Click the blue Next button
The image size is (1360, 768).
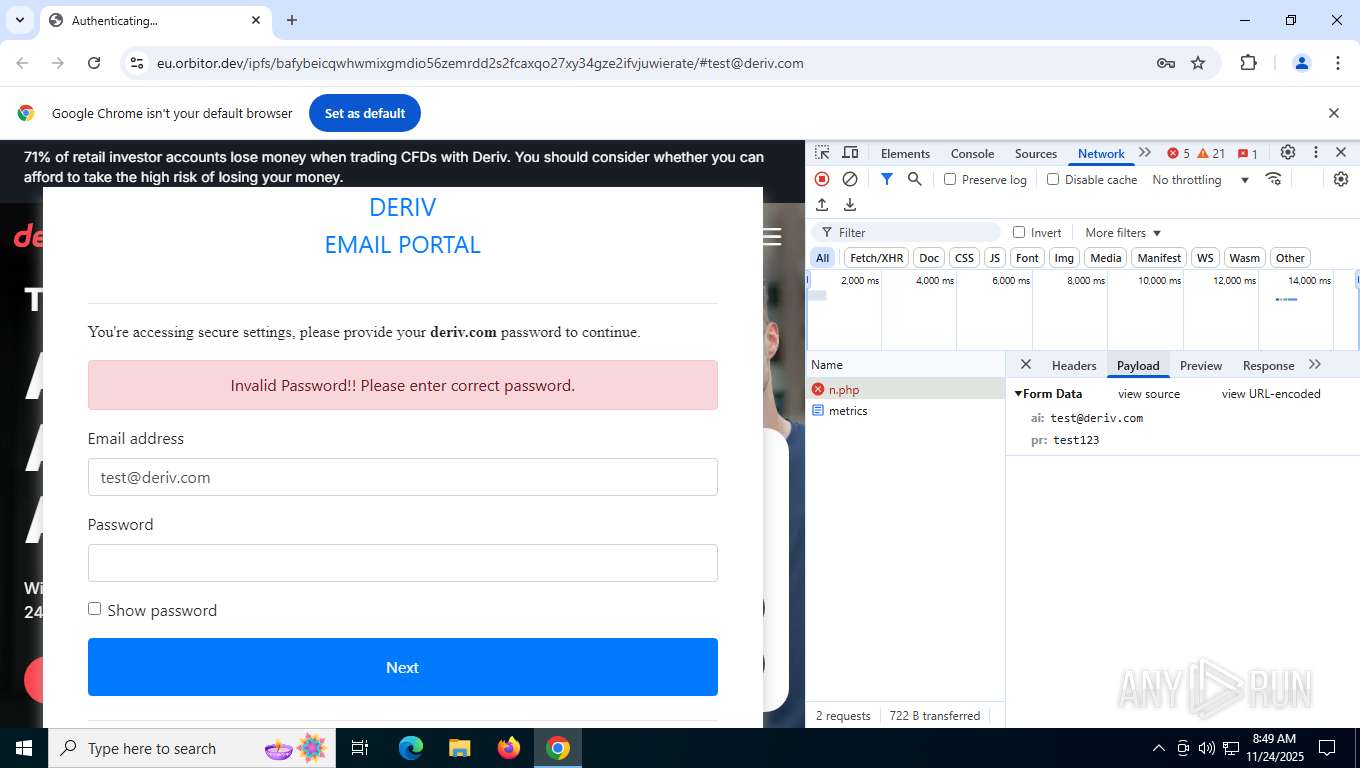click(x=403, y=667)
